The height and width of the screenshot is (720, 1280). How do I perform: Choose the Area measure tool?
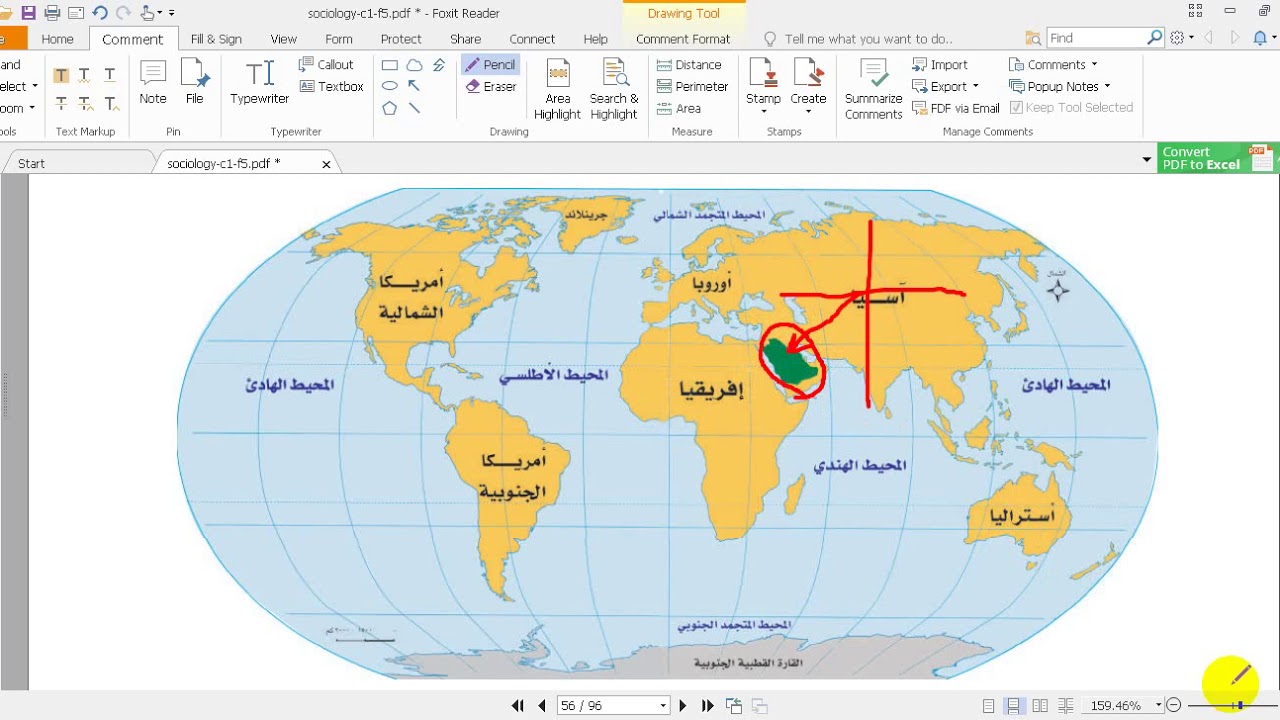(678, 109)
